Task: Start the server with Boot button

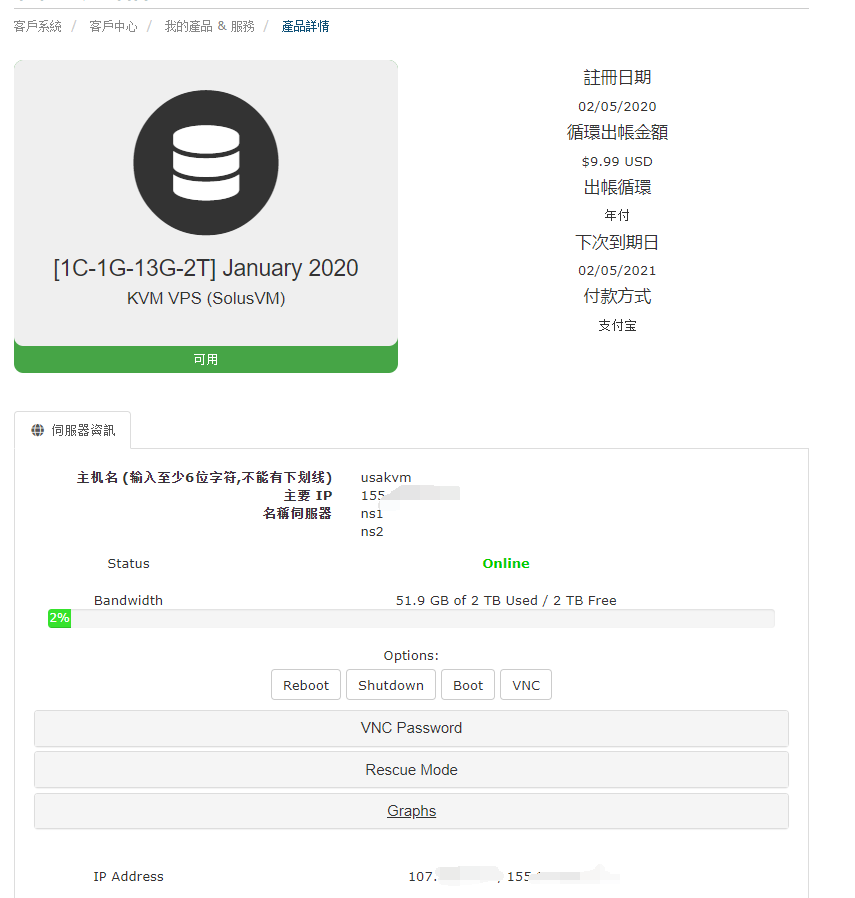Action: point(468,685)
